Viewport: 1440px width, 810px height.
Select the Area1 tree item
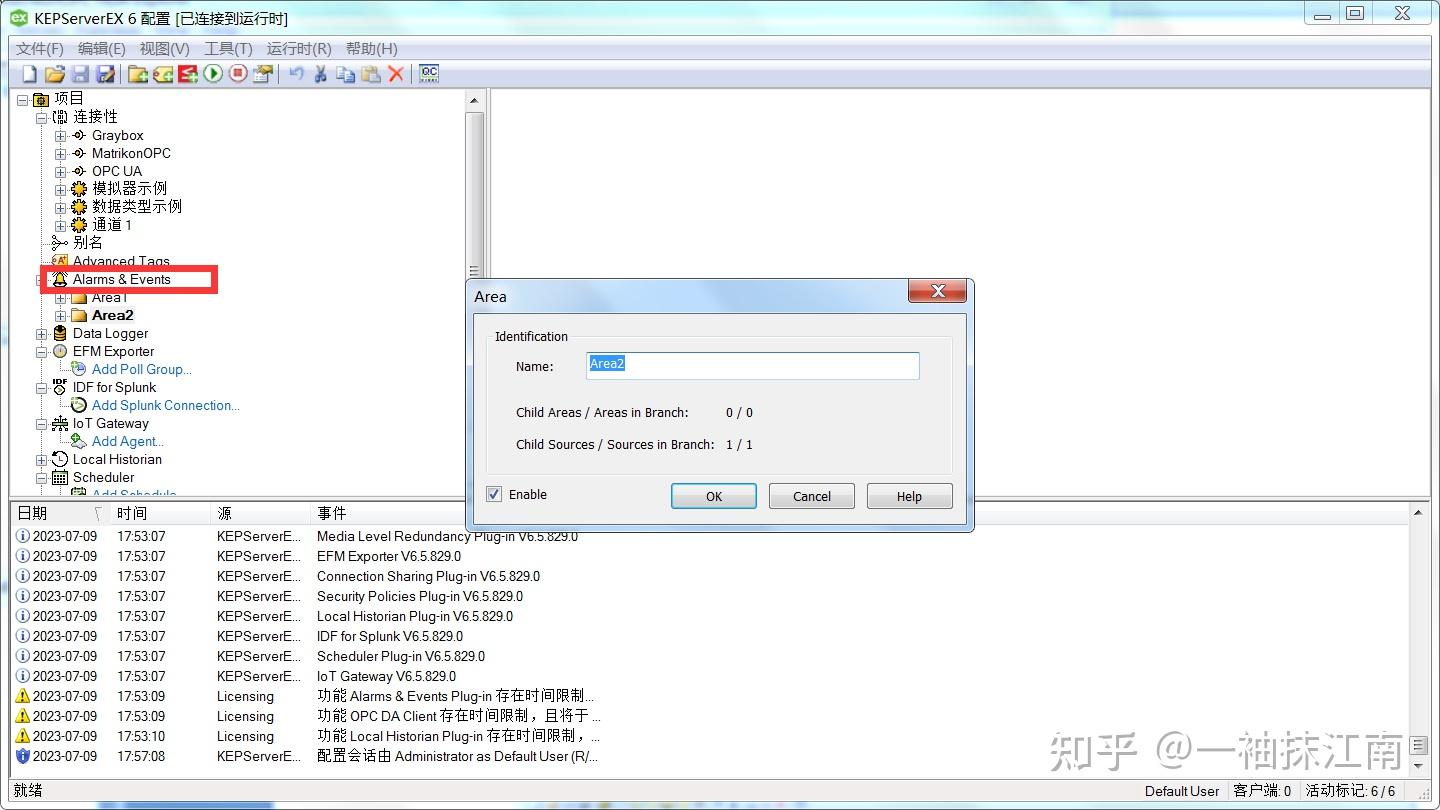[109, 297]
